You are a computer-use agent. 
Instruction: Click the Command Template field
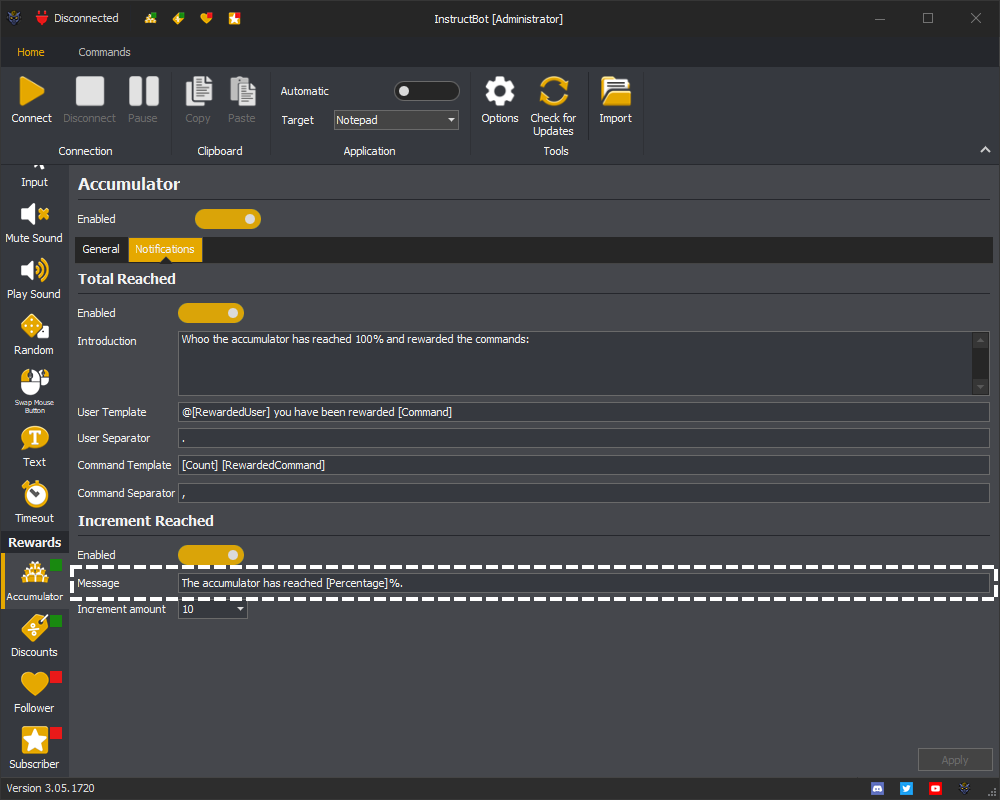click(584, 465)
